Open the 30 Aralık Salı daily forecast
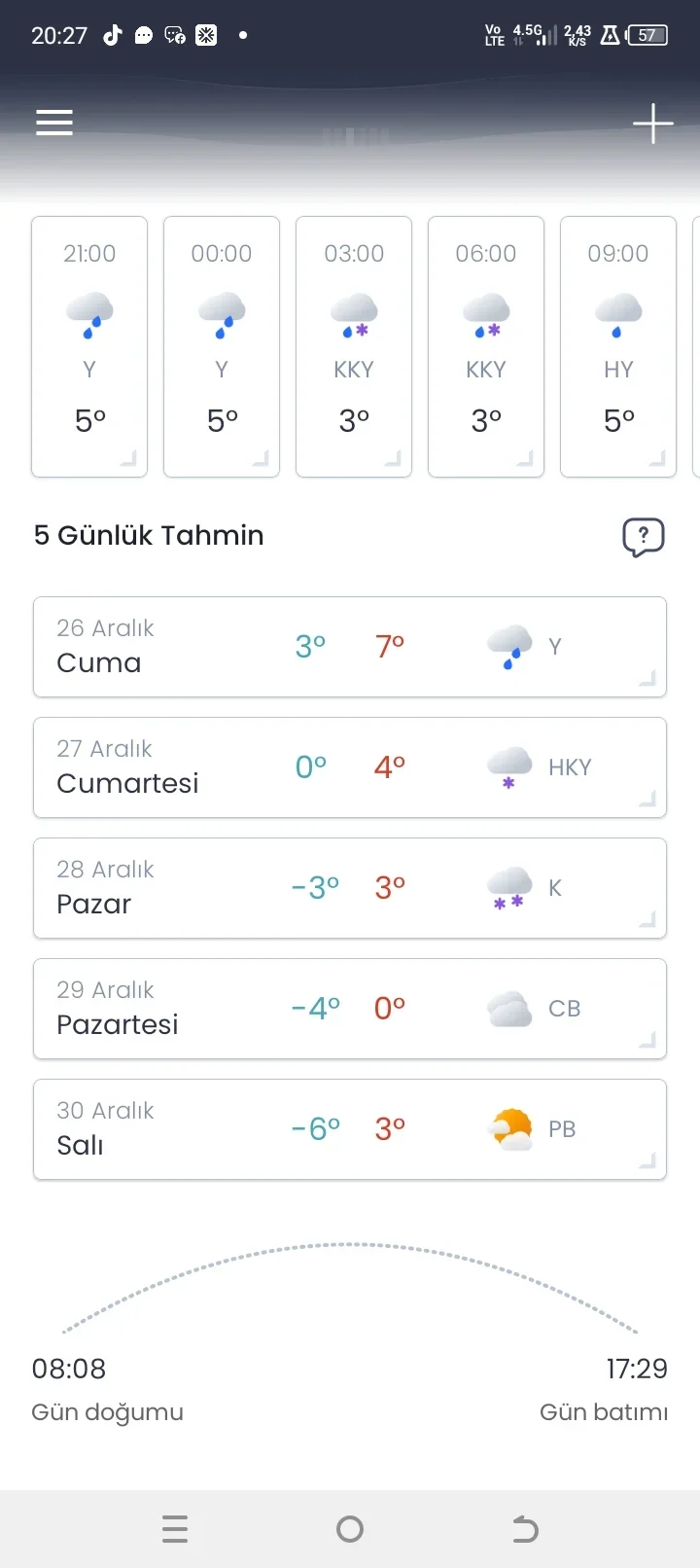The image size is (700, 1568). [x=350, y=1129]
